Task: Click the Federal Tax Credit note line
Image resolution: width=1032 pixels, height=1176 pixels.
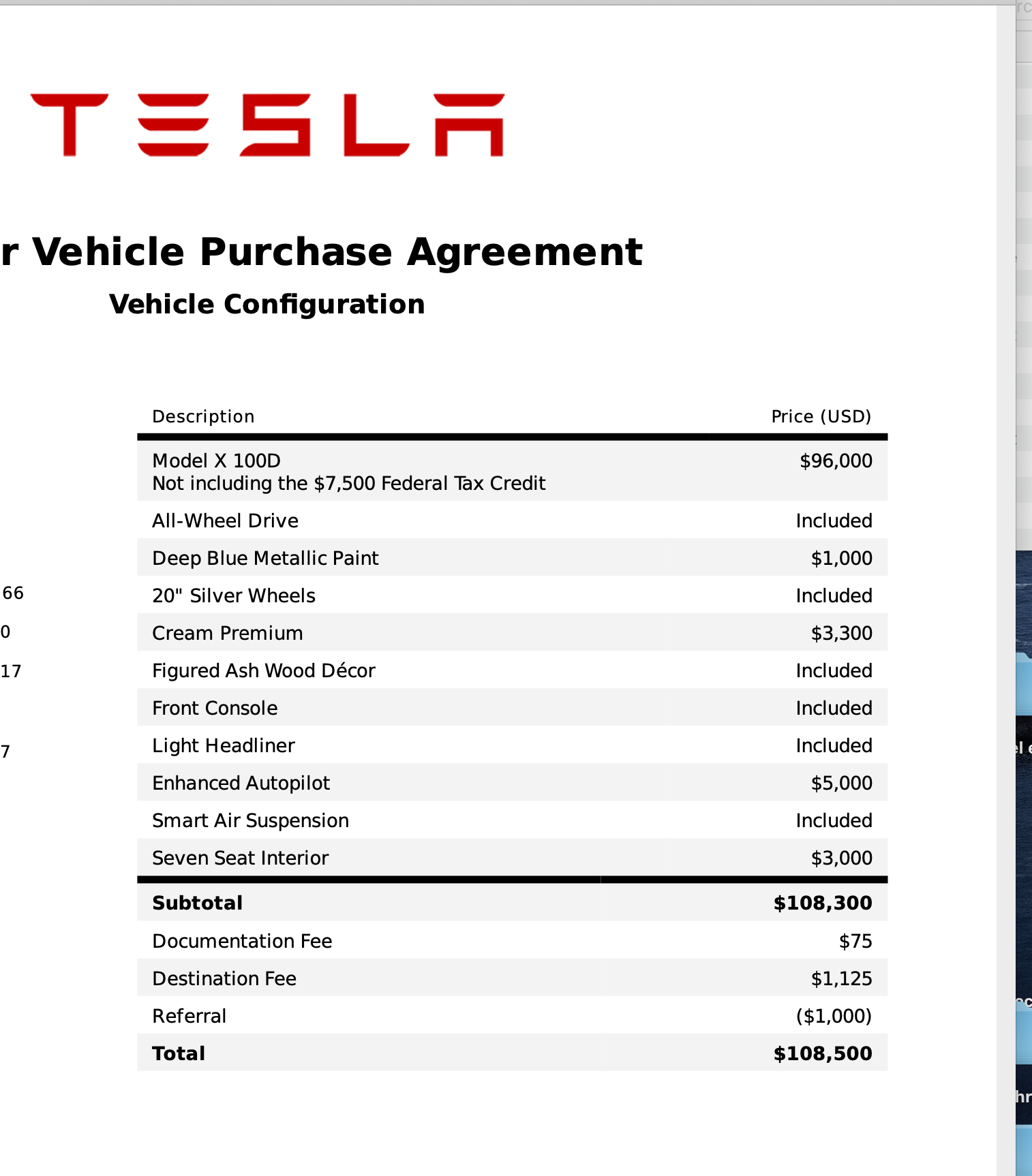Action: pos(348,484)
